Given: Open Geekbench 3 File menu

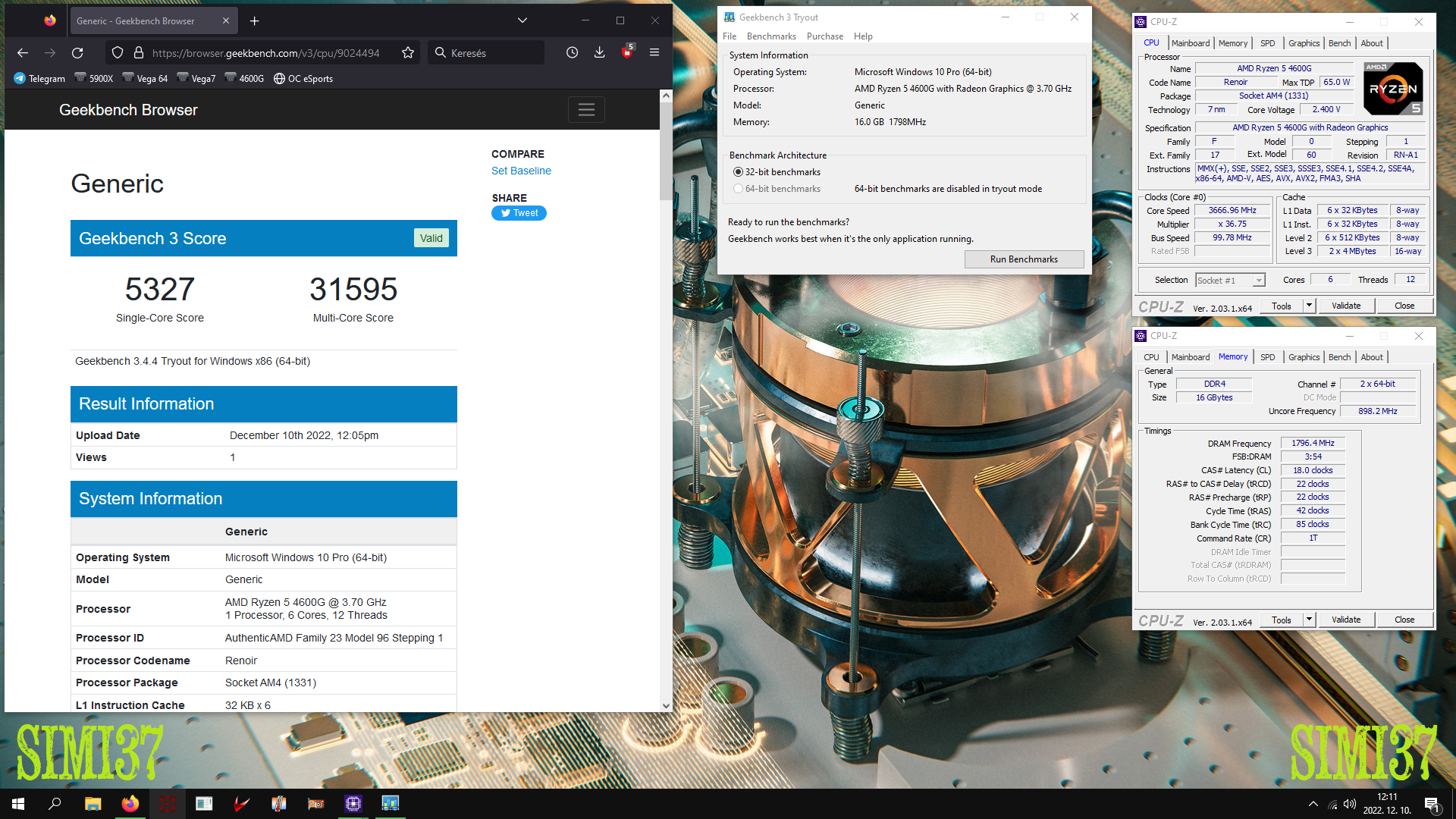Looking at the screenshot, I should tap(730, 36).
